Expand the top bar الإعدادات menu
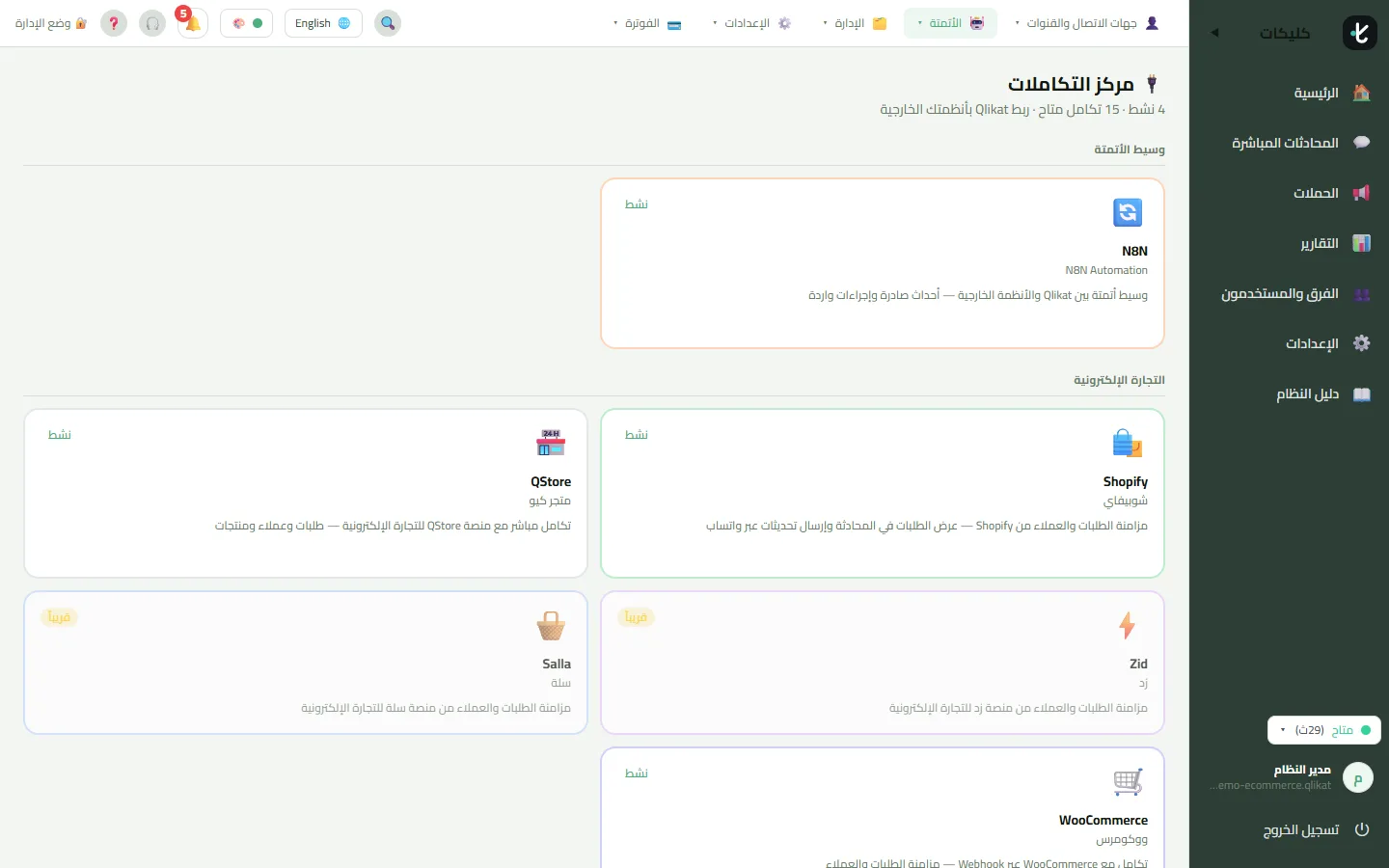Screen dimensions: 1389x868 (752, 23)
